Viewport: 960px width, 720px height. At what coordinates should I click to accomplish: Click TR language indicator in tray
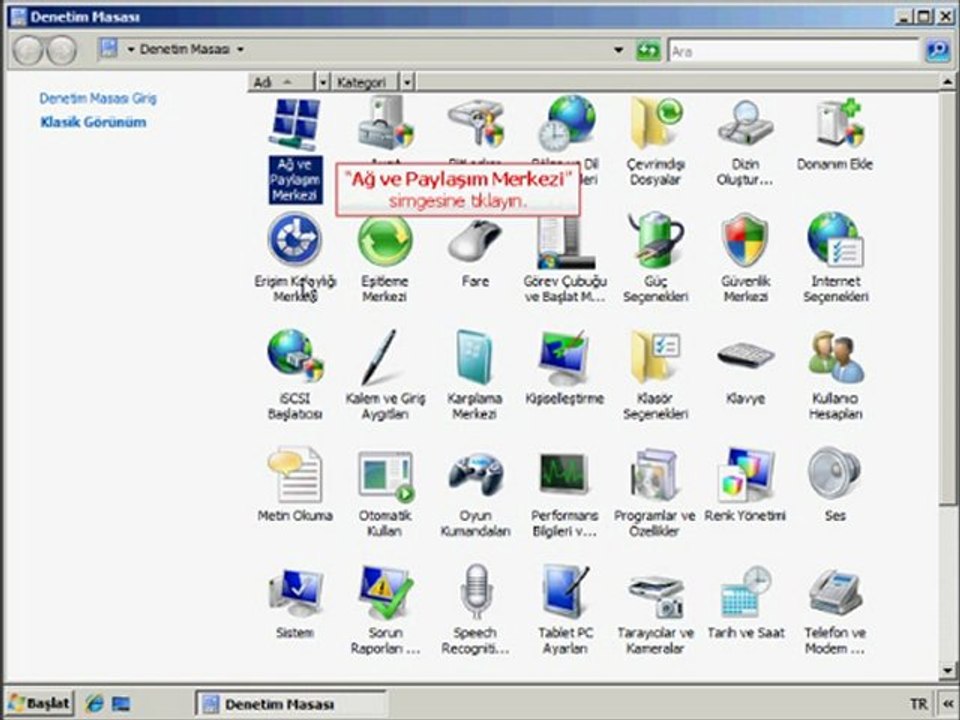[918, 704]
